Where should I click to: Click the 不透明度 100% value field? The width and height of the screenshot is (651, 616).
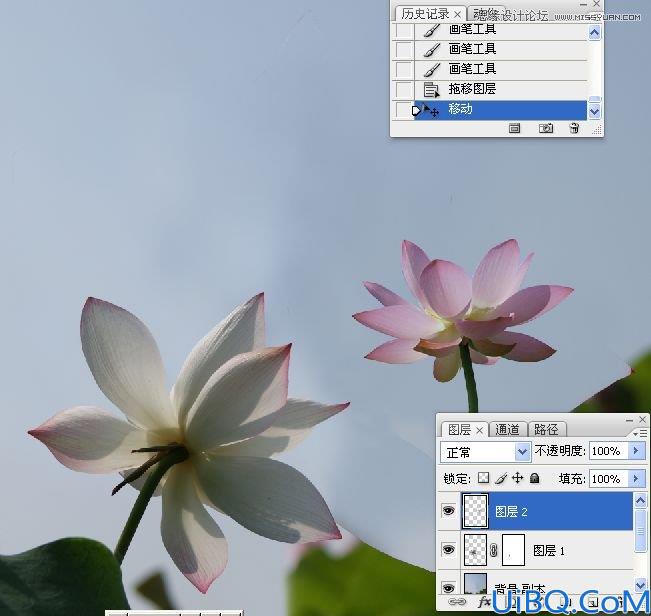click(608, 451)
